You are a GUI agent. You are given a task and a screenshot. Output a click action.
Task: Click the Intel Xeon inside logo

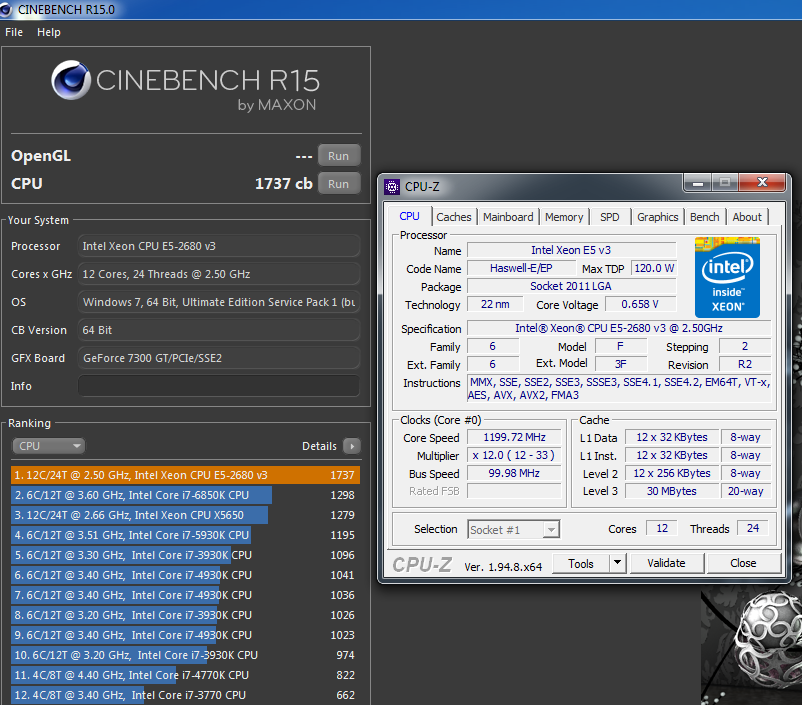[727, 277]
